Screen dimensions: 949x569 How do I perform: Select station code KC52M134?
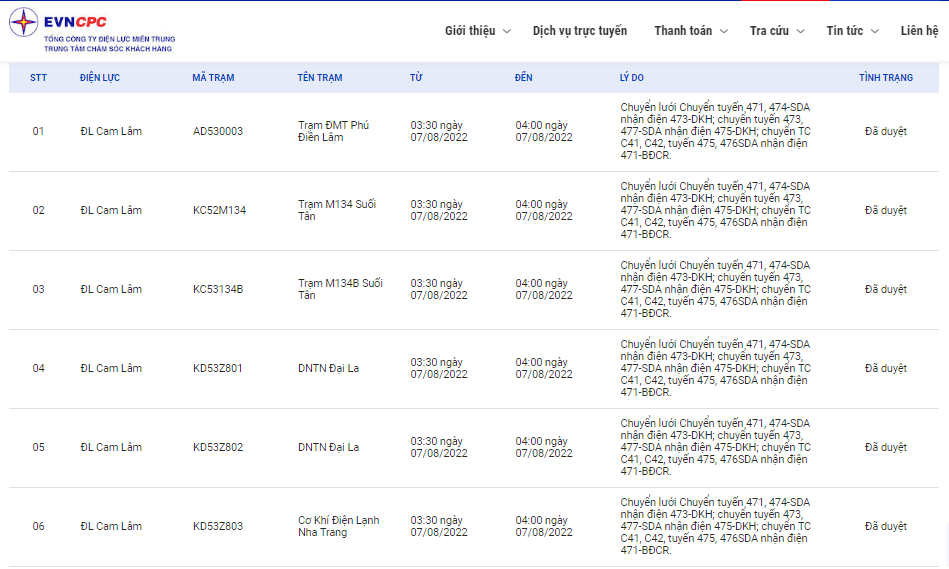(x=219, y=211)
